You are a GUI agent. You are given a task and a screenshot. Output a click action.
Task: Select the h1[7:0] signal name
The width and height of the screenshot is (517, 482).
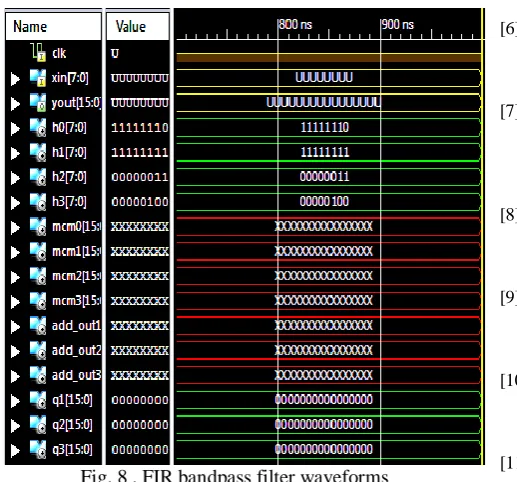tap(69, 153)
